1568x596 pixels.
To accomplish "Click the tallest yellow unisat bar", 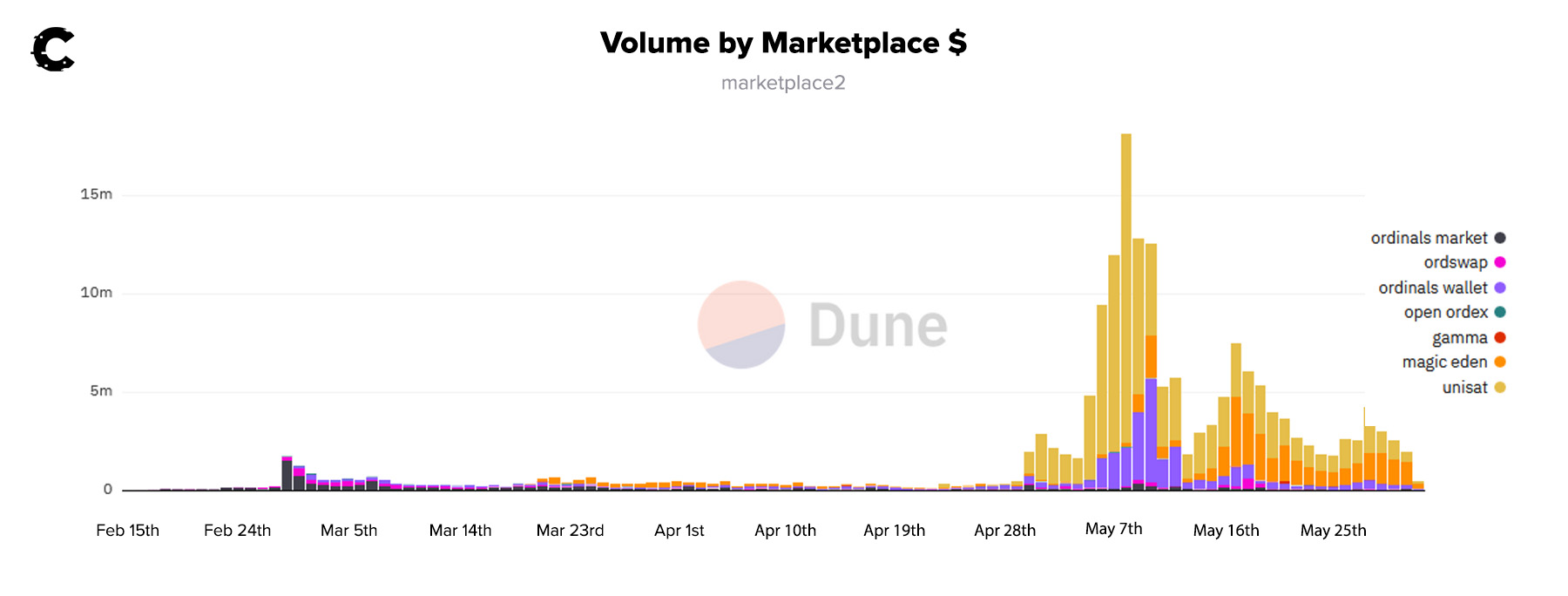I will [1126, 261].
